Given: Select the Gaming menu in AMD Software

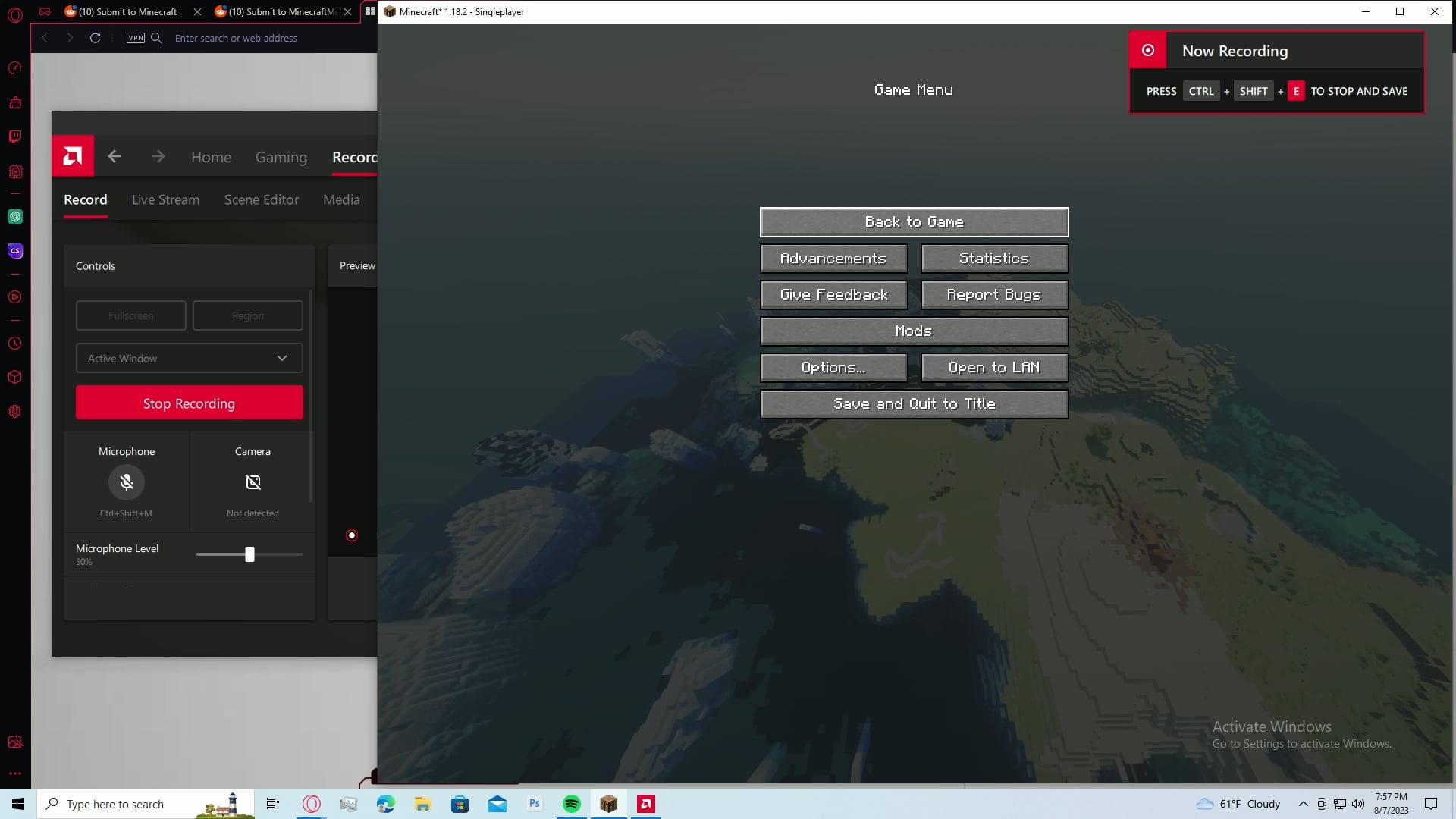Looking at the screenshot, I should (x=281, y=157).
